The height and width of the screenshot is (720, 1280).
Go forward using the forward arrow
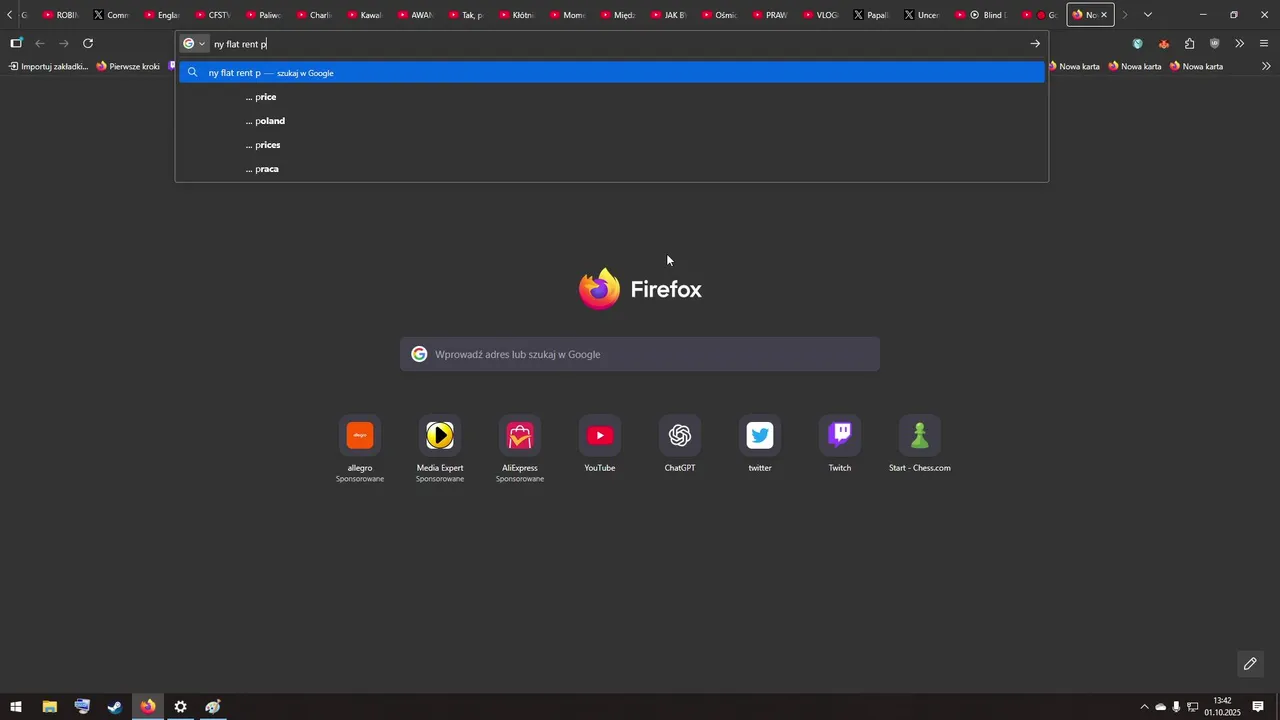coord(64,43)
